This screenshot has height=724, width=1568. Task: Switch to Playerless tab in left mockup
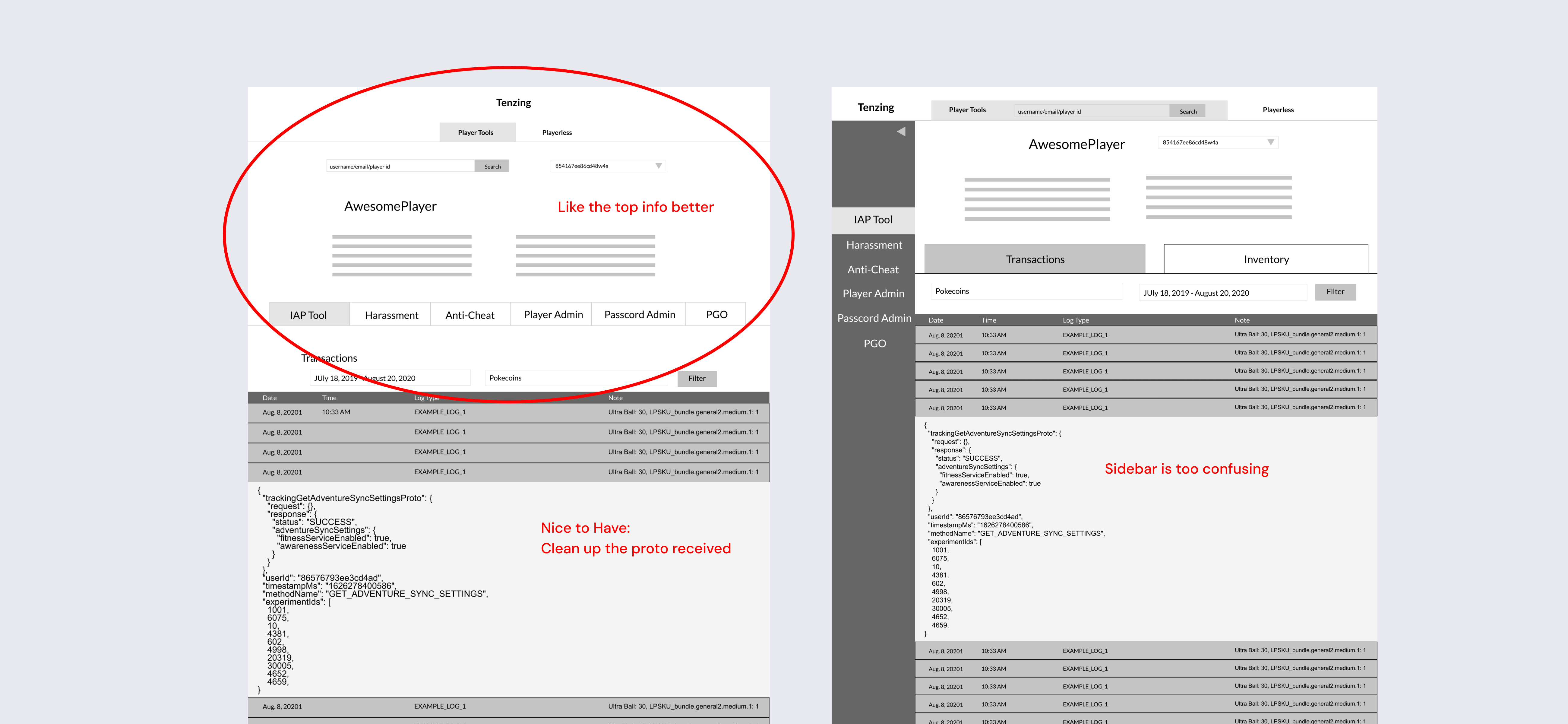click(x=556, y=132)
